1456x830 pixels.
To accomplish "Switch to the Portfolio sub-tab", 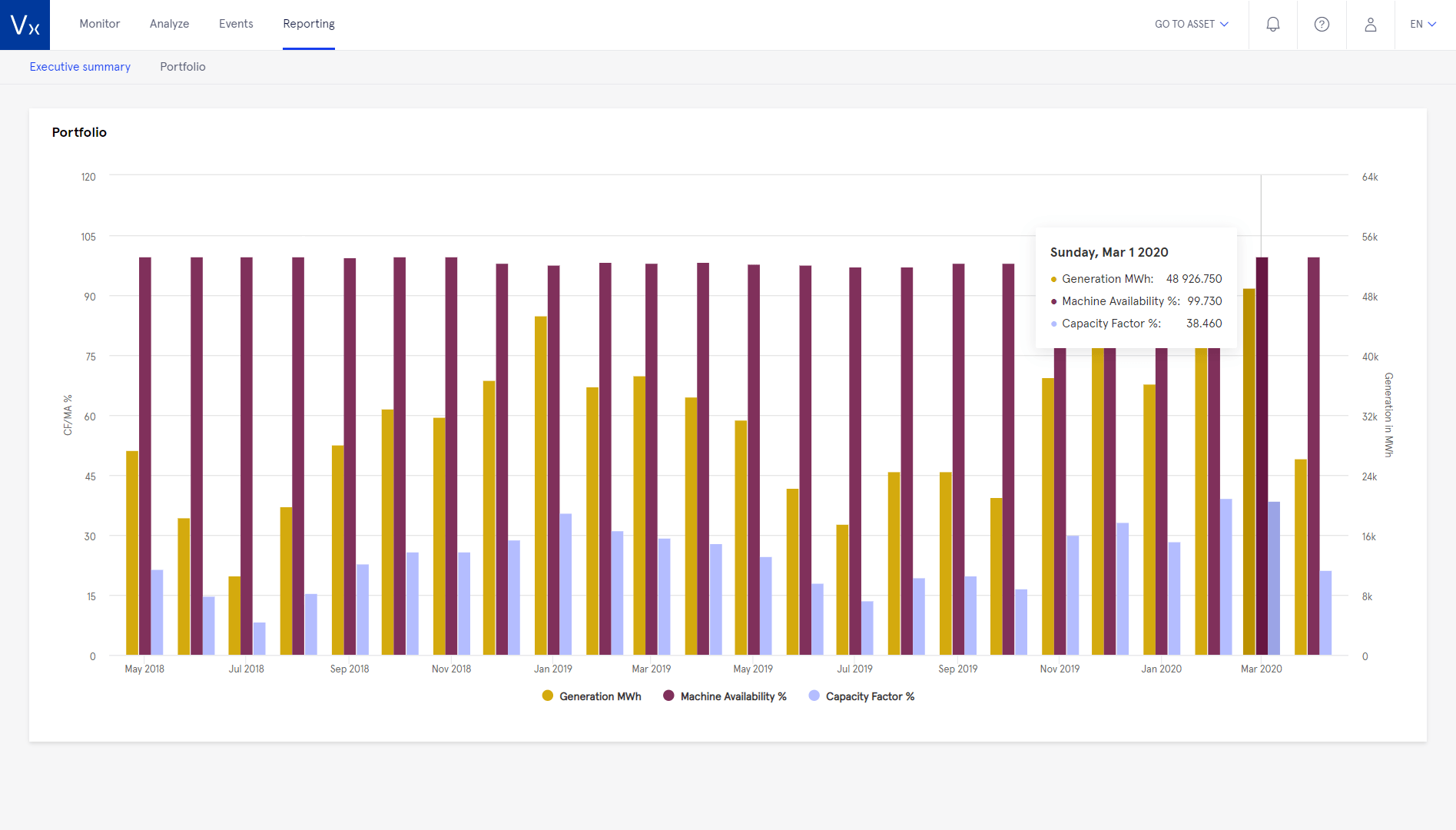I will coord(183,67).
